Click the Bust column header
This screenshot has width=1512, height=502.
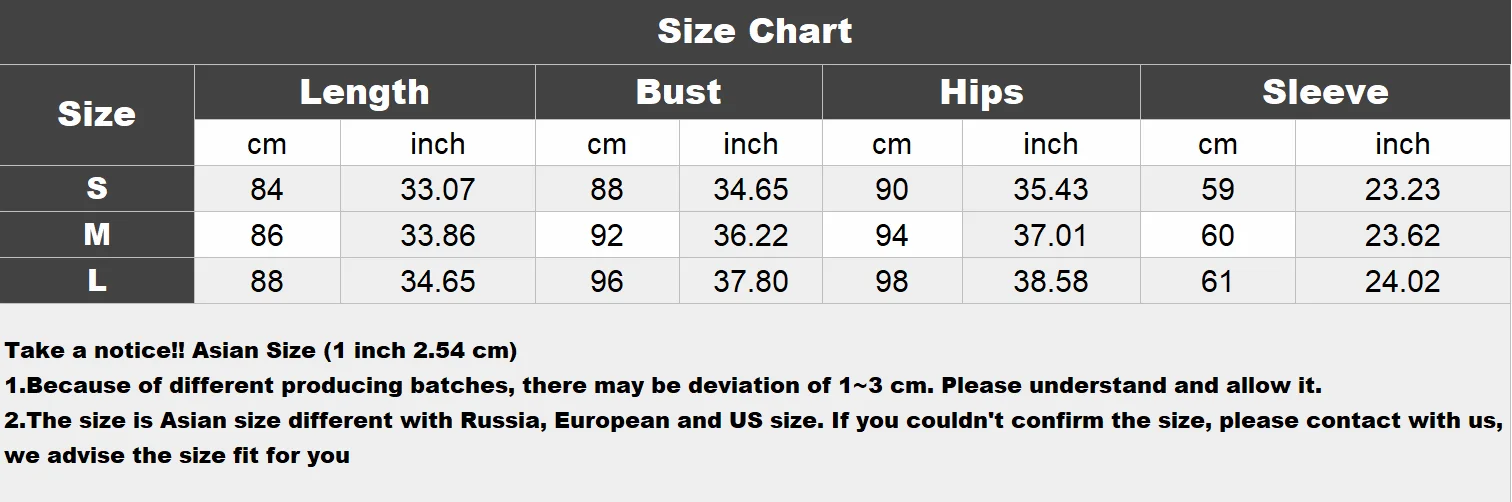(679, 92)
